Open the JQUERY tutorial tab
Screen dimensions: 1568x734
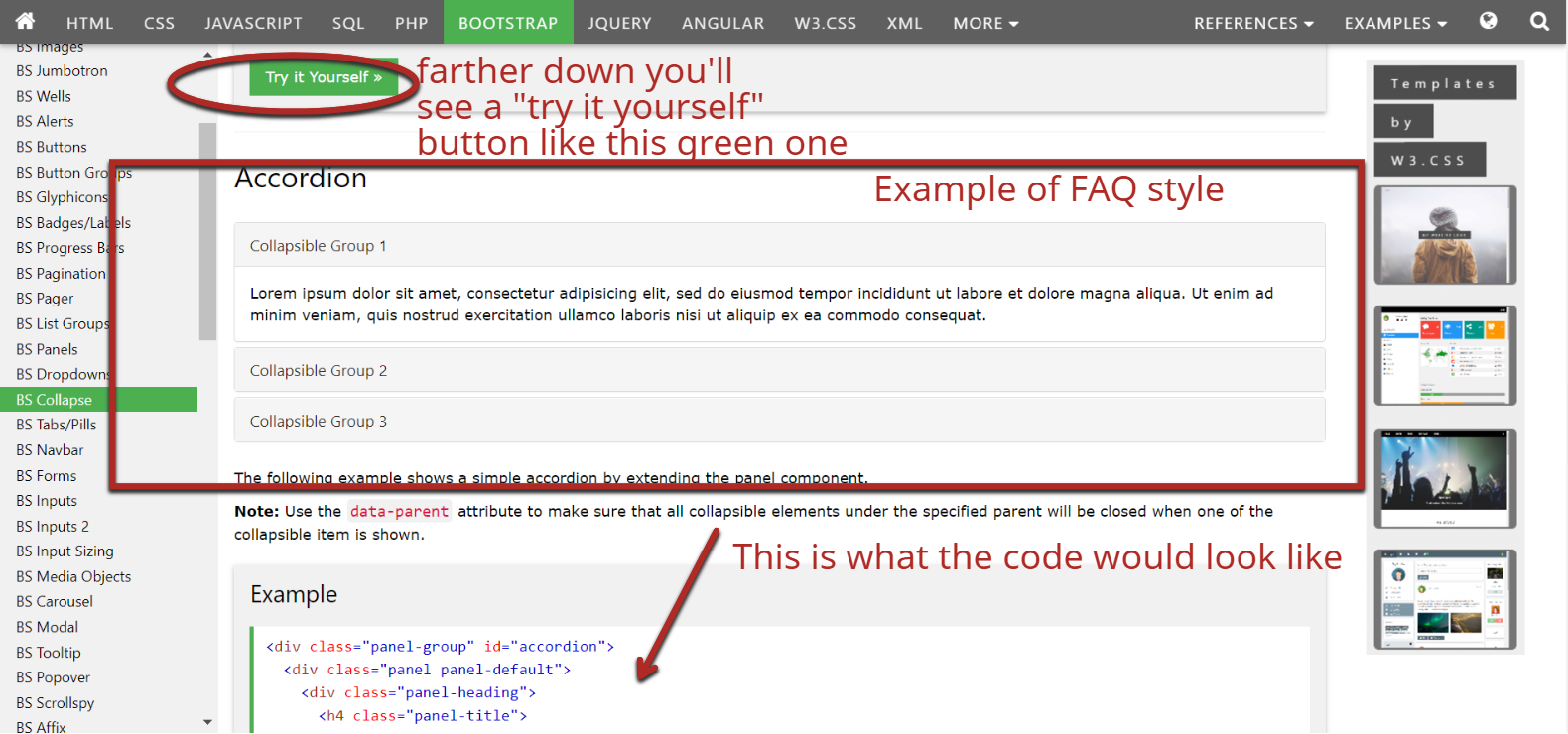pyautogui.click(x=619, y=23)
